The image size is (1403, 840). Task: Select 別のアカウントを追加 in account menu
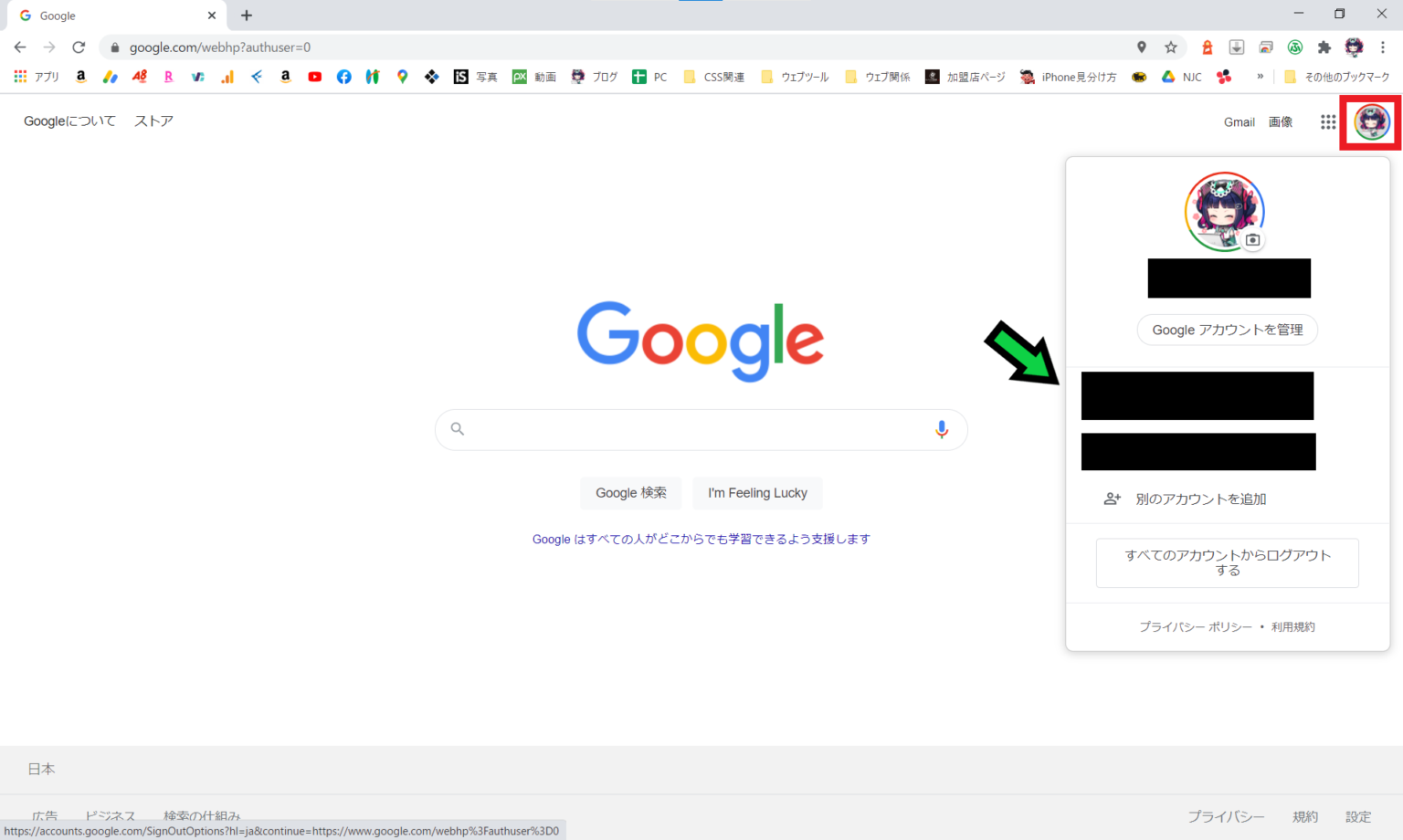(1200, 499)
